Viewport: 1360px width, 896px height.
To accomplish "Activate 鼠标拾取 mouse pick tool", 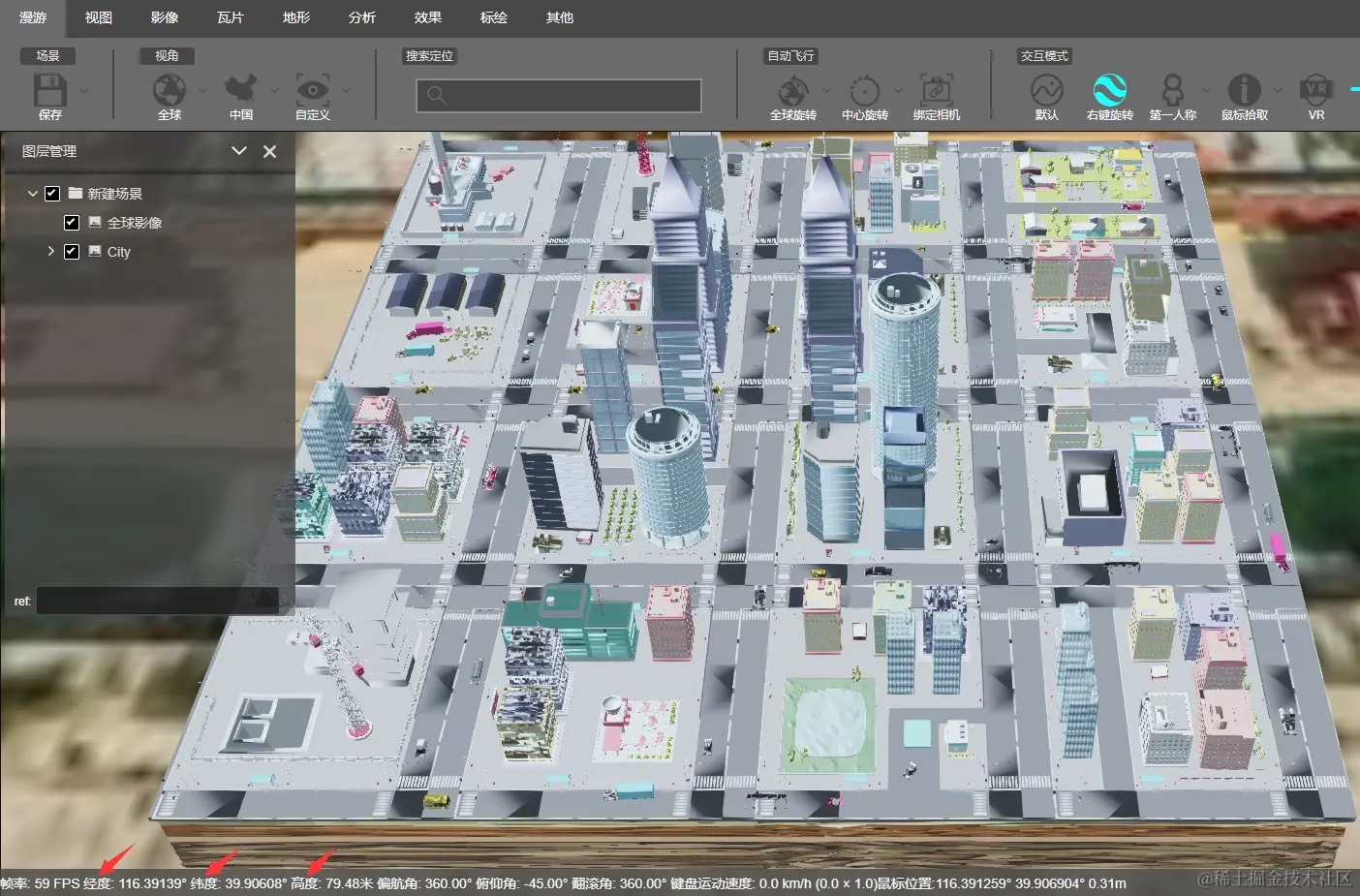I will pyautogui.click(x=1245, y=90).
